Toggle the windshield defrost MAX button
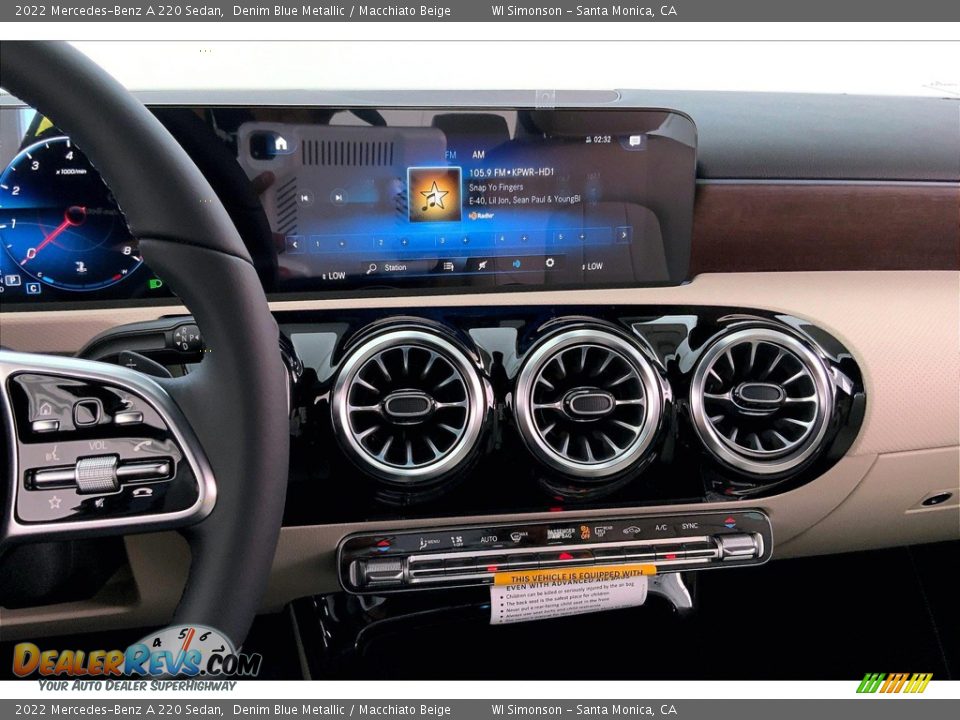This screenshot has height=720, width=960. coord(519,537)
